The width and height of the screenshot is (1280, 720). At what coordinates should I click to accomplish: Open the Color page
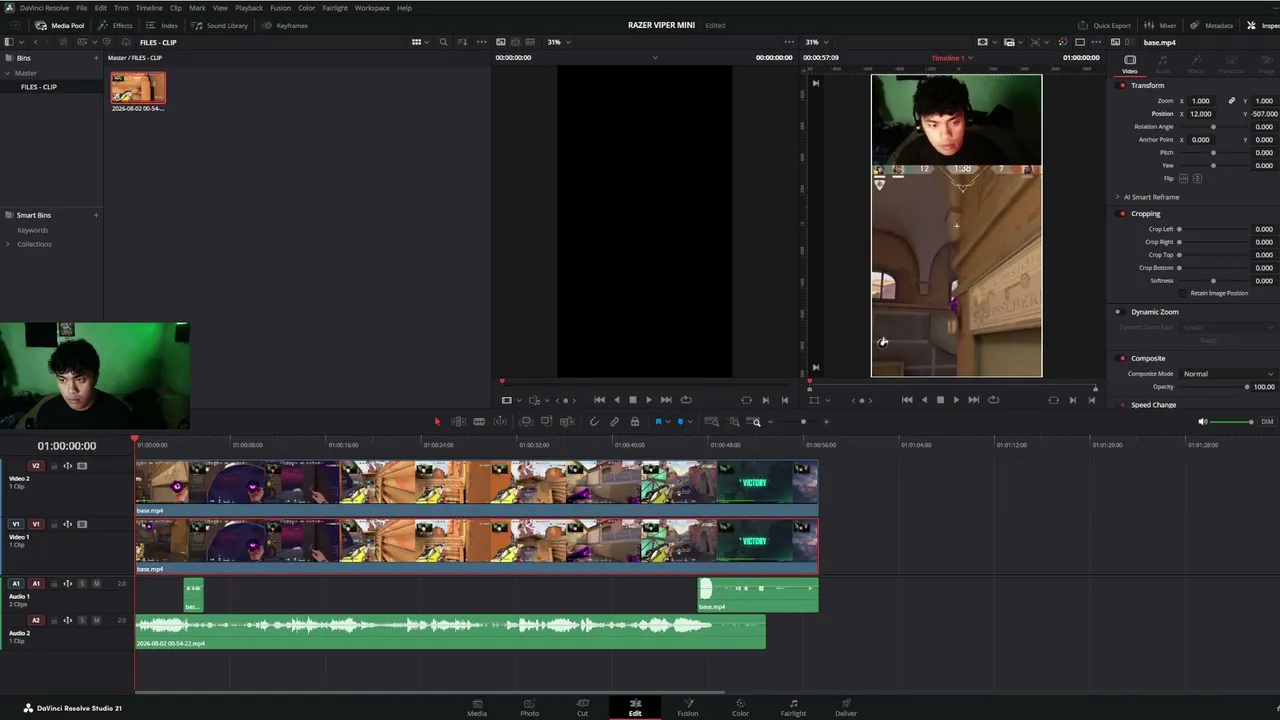pyautogui.click(x=740, y=707)
